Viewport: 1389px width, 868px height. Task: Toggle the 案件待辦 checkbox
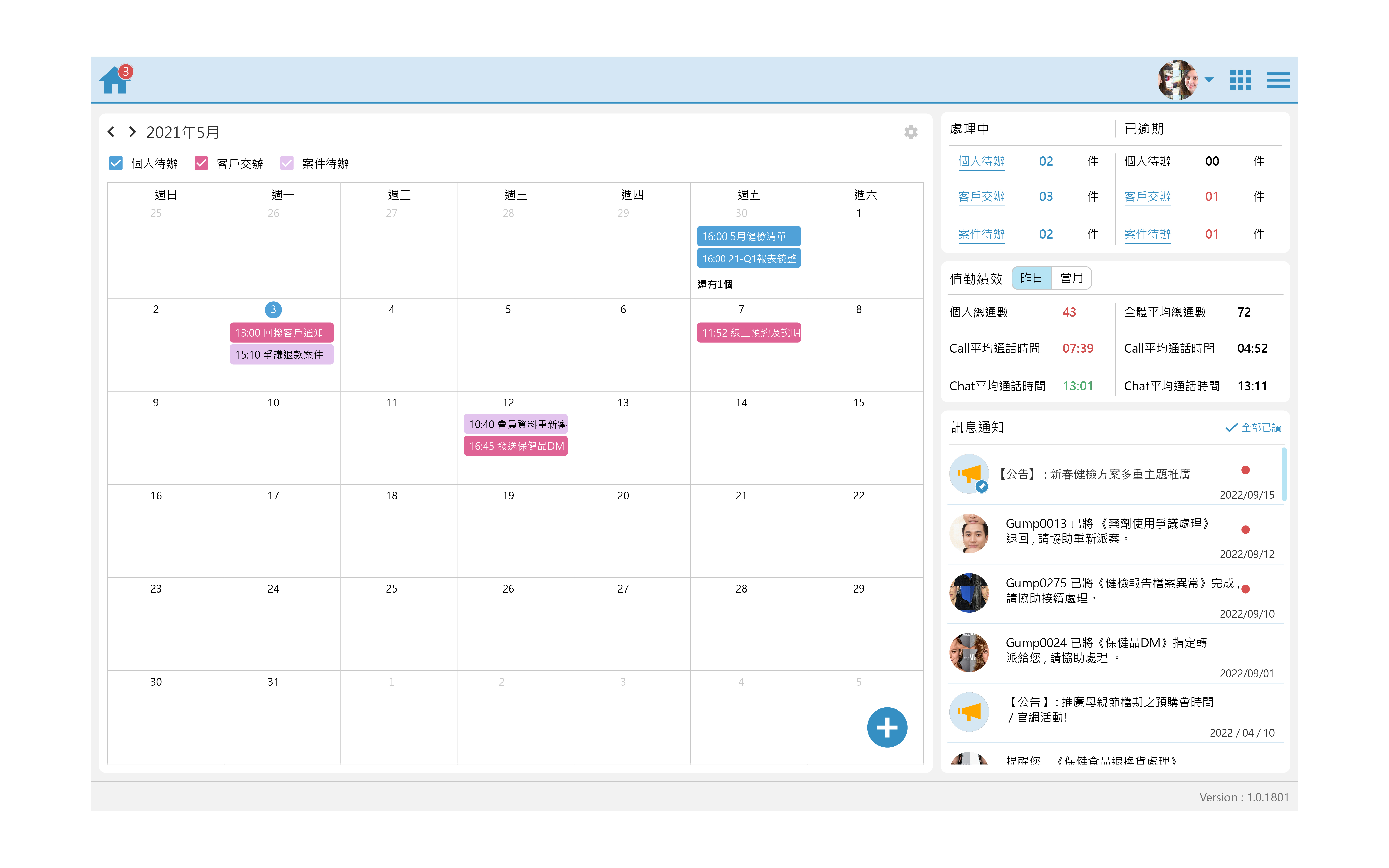click(x=287, y=164)
